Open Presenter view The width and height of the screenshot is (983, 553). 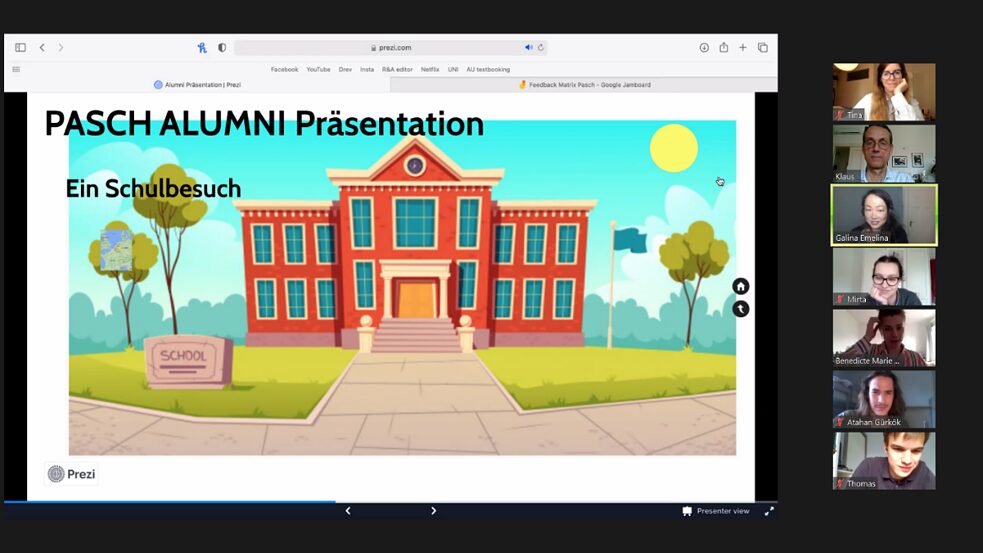point(716,511)
